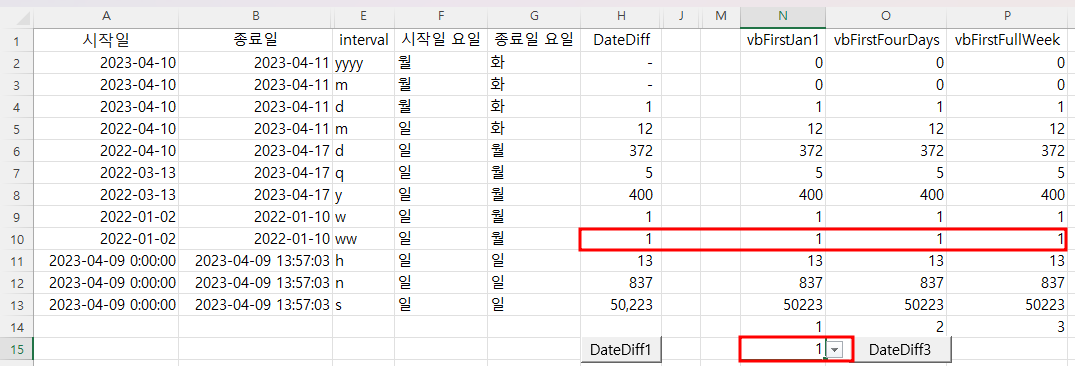Click '5' under vbFirstFourDays
Viewport: 1075px width, 366px height.
tap(886, 173)
